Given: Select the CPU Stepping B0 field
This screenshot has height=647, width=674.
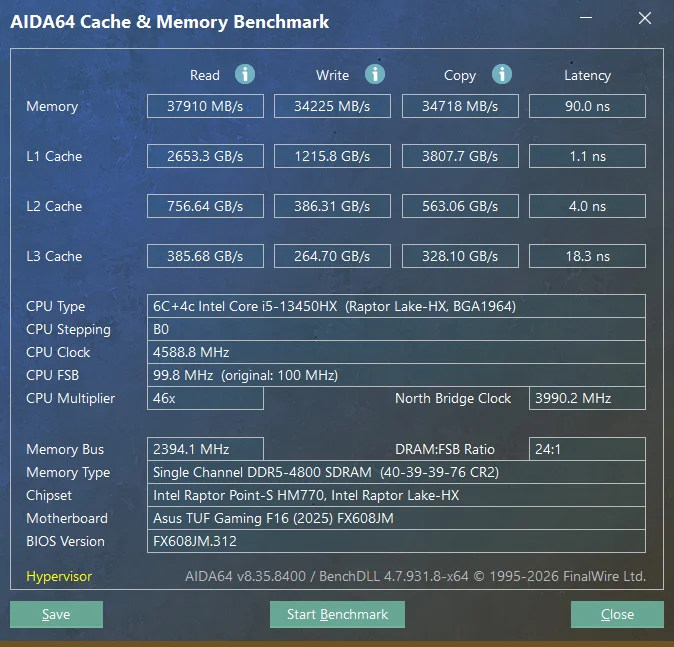Looking at the screenshot, I should click(x=396, y=329).
